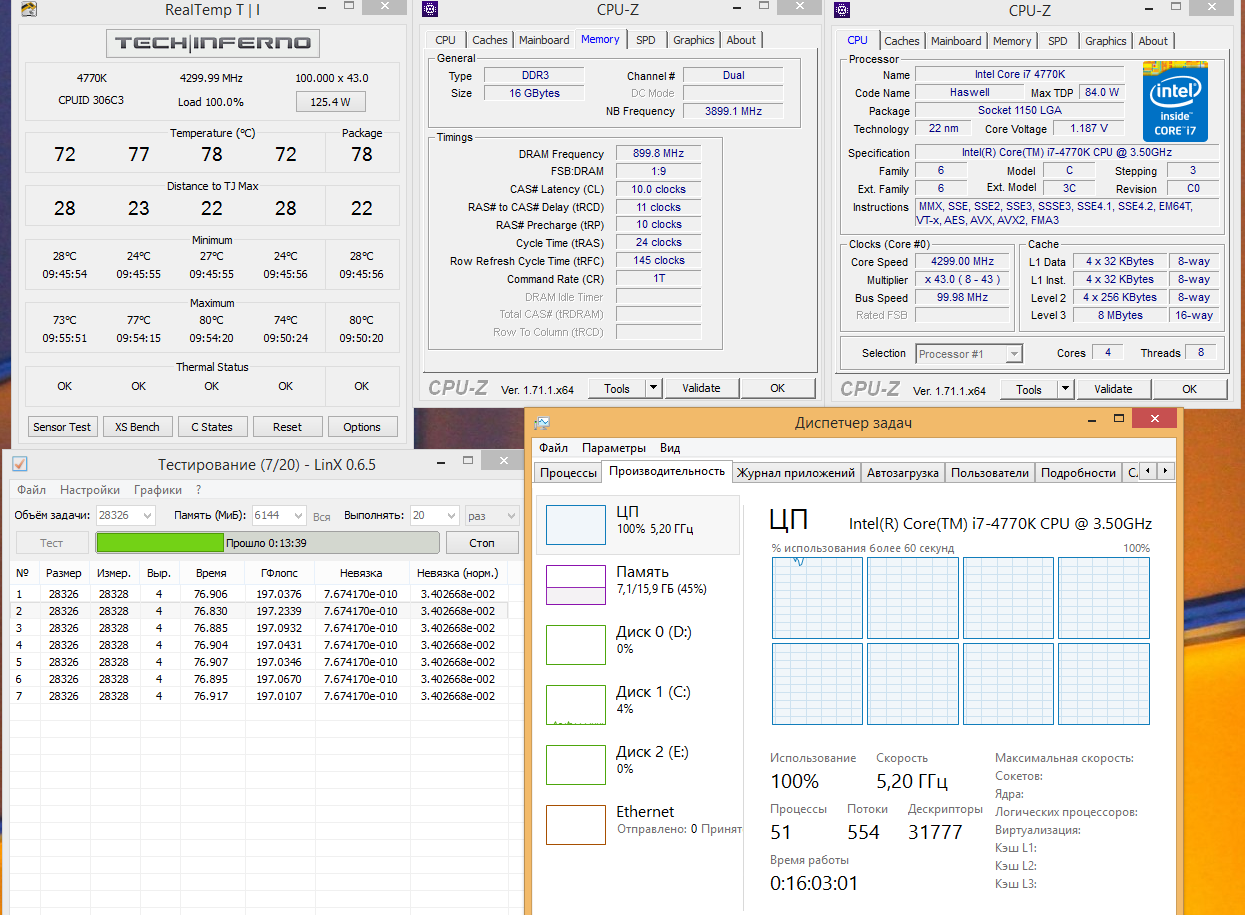Switch to SPD tab in Memory CPU-Z window

pos(646,40)
